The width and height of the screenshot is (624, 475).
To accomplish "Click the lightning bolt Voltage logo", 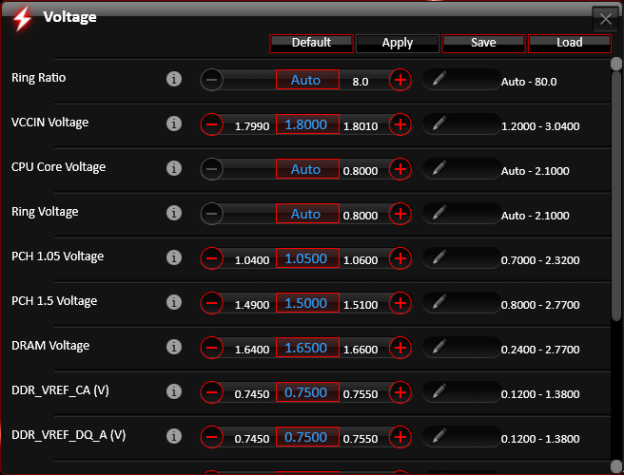I will 22,19.
